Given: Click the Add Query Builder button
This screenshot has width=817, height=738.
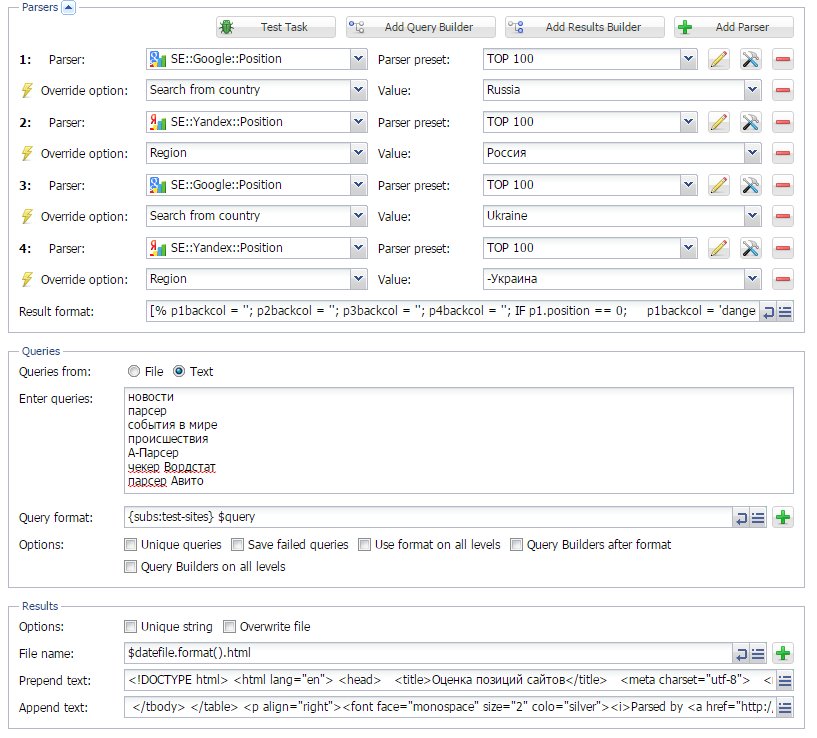Looking at the screenshot, I should (x=418, y=27).
